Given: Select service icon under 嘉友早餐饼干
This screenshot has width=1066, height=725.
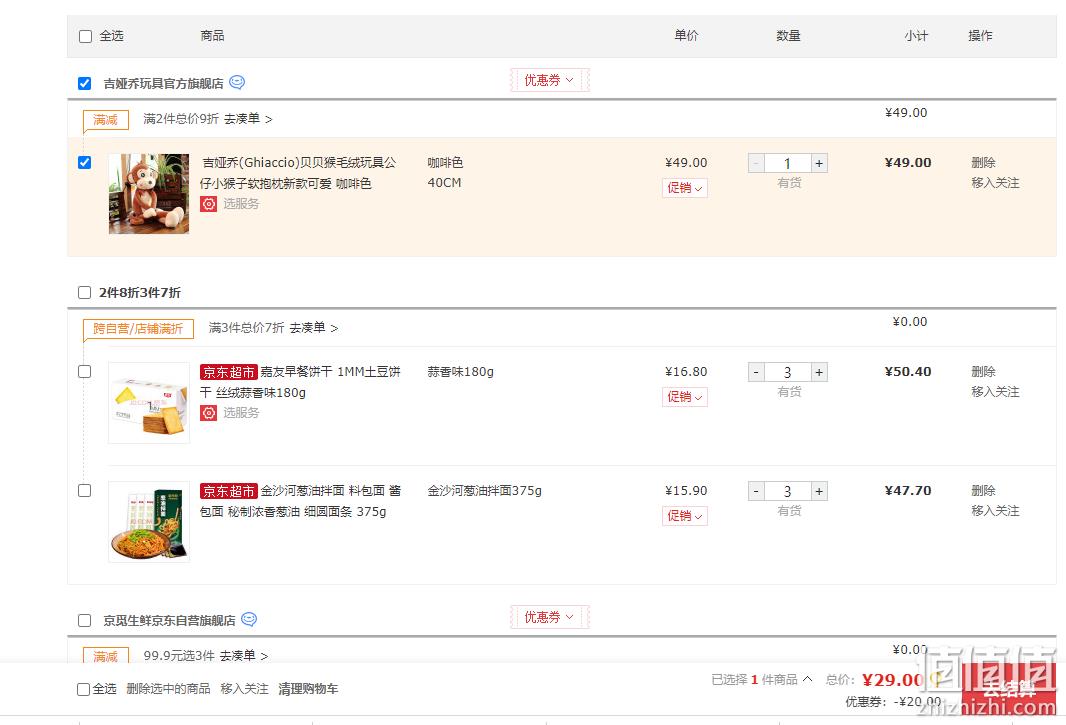Looking at the screenshot, I should tap(209, 412).
